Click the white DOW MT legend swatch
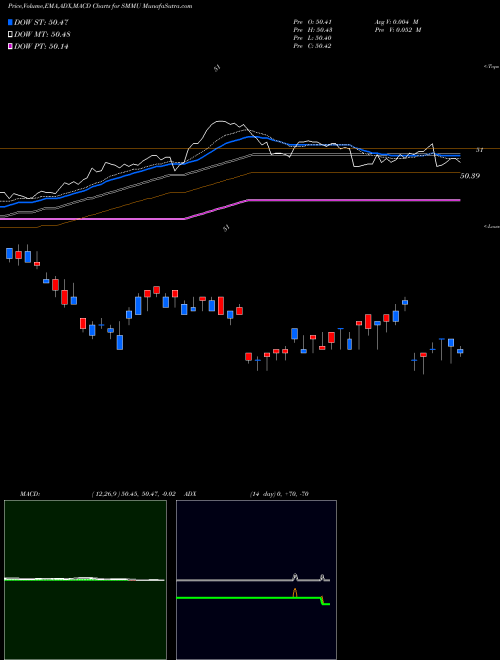Image resolution: width=500 pixels, height=660 pixels. (x=10, y=35)
